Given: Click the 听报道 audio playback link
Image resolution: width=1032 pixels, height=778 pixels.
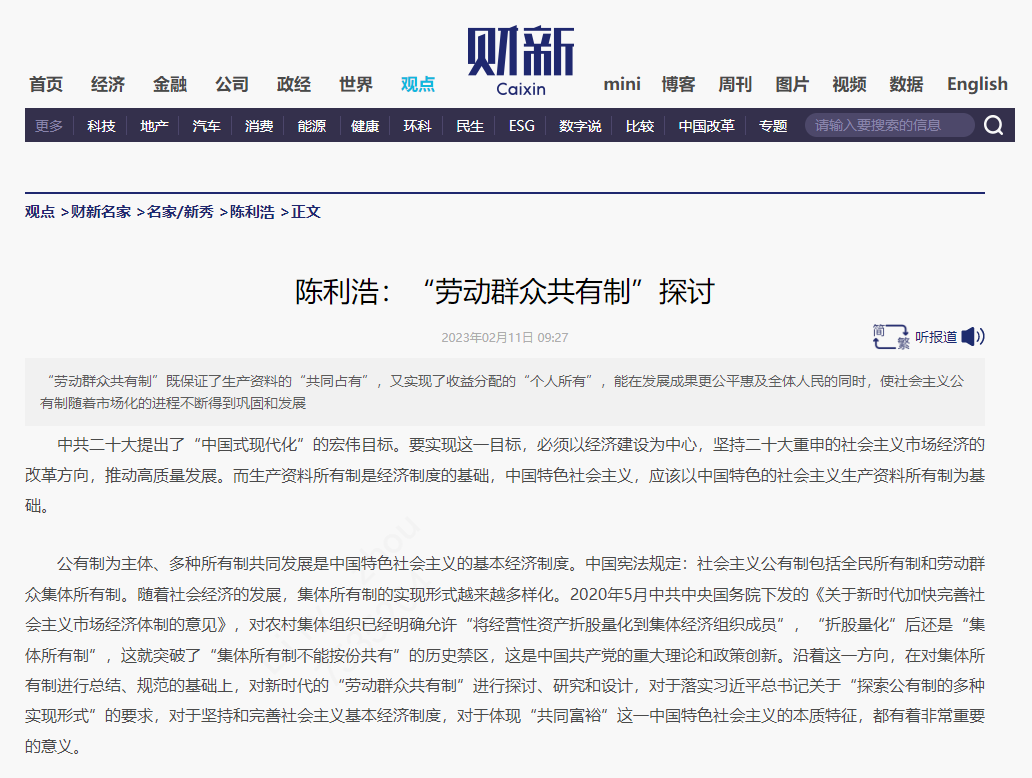Looking at the screenshot, I should point(935,338).
